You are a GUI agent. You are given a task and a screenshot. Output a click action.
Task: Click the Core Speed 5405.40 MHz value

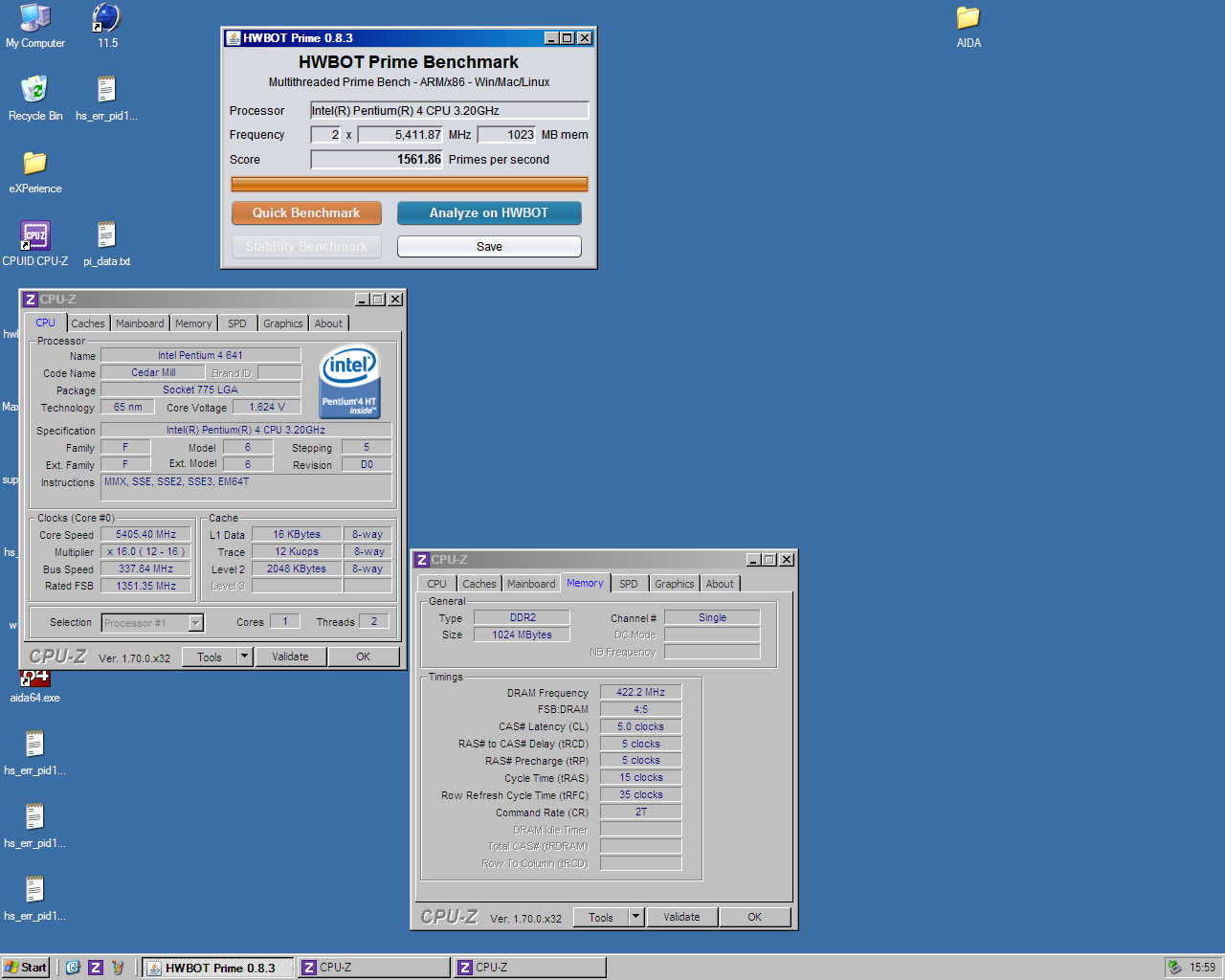tap(146, 535)
